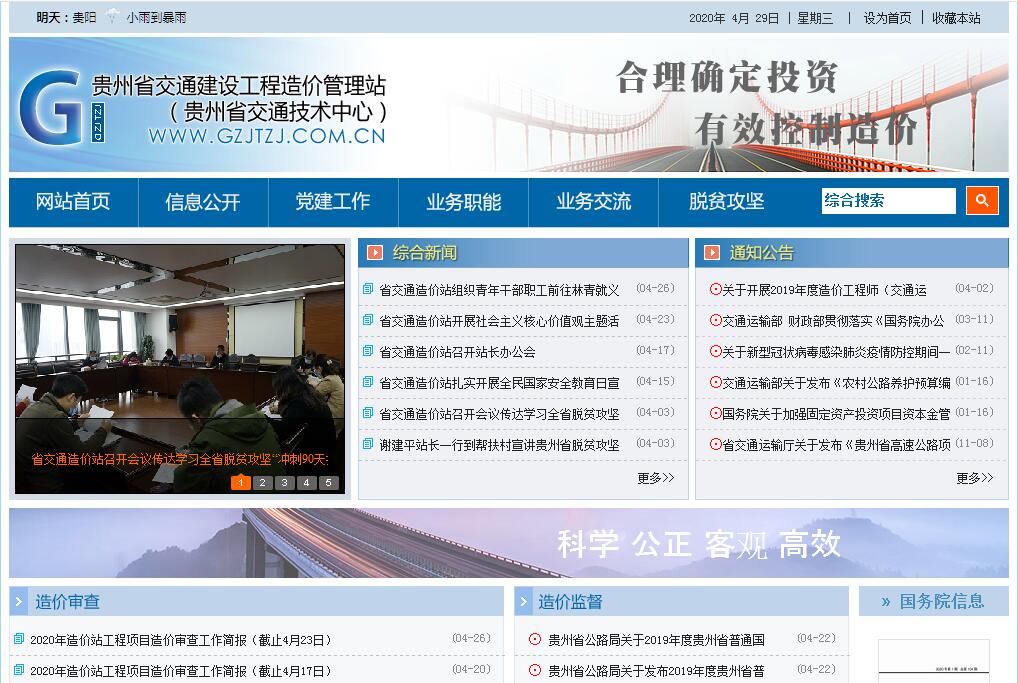The height and width of the screenshot is (683, 1018).
Task: Open the 信息公开 menu
Action: point(203,202)
